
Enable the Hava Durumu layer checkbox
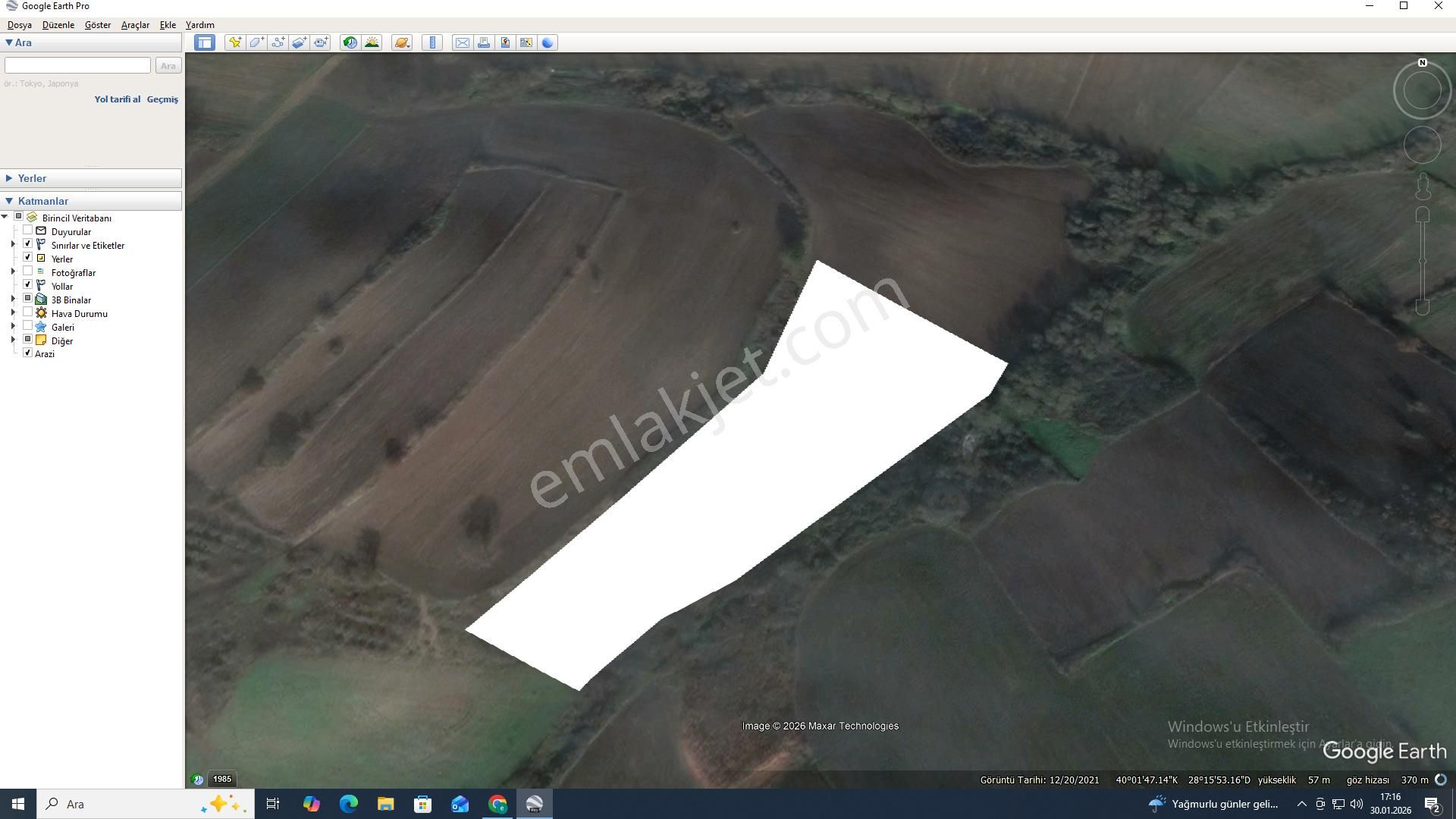point(28,312)
